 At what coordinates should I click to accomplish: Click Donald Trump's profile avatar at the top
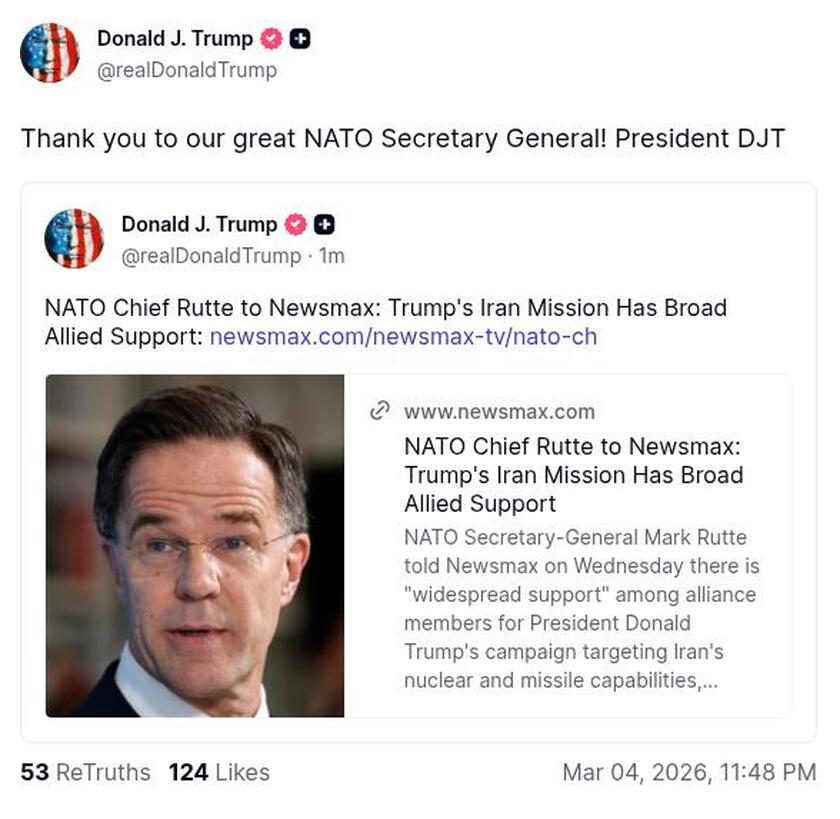[50, 53]
